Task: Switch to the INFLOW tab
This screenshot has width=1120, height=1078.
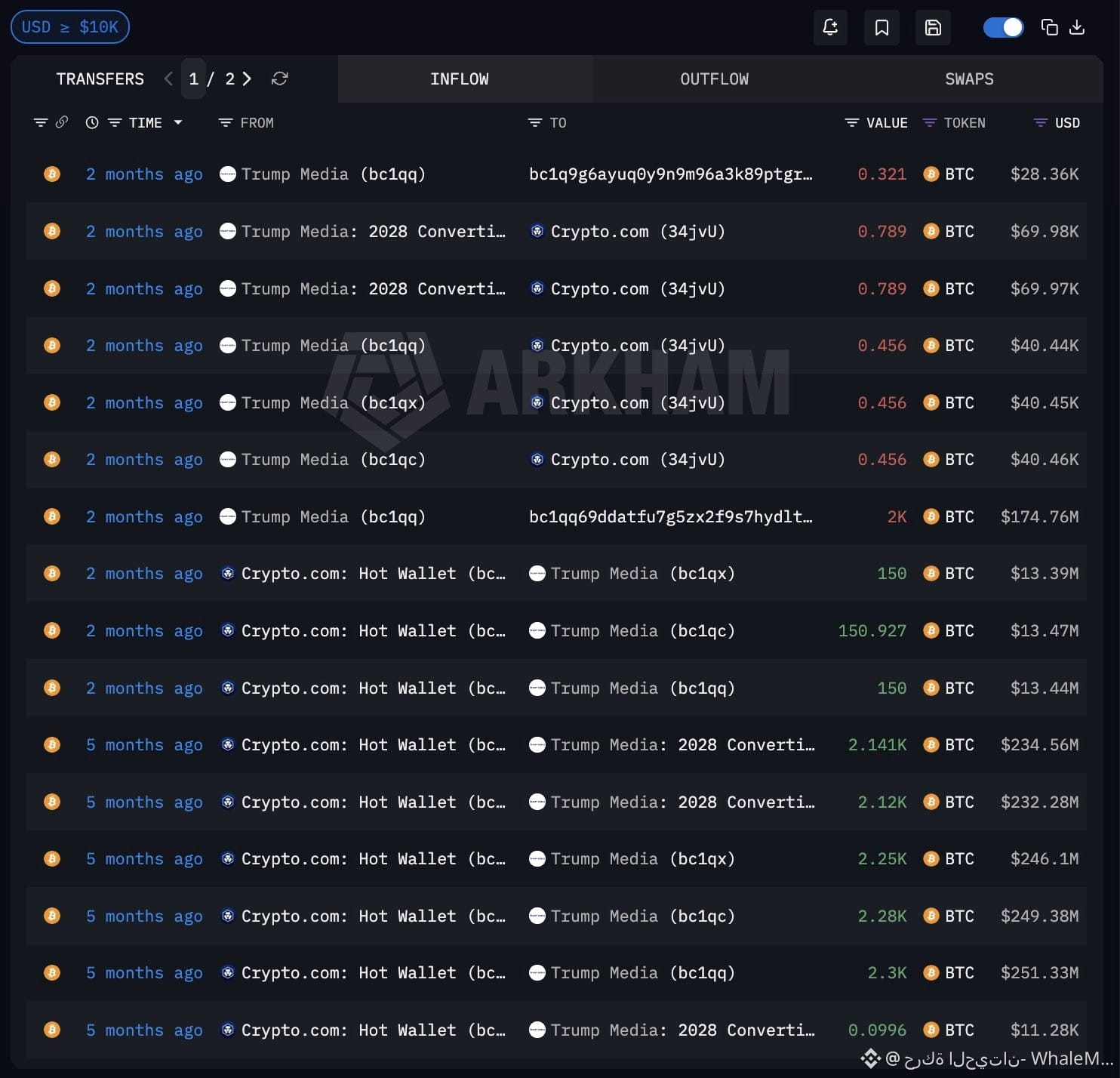Action: pos(465,79)
